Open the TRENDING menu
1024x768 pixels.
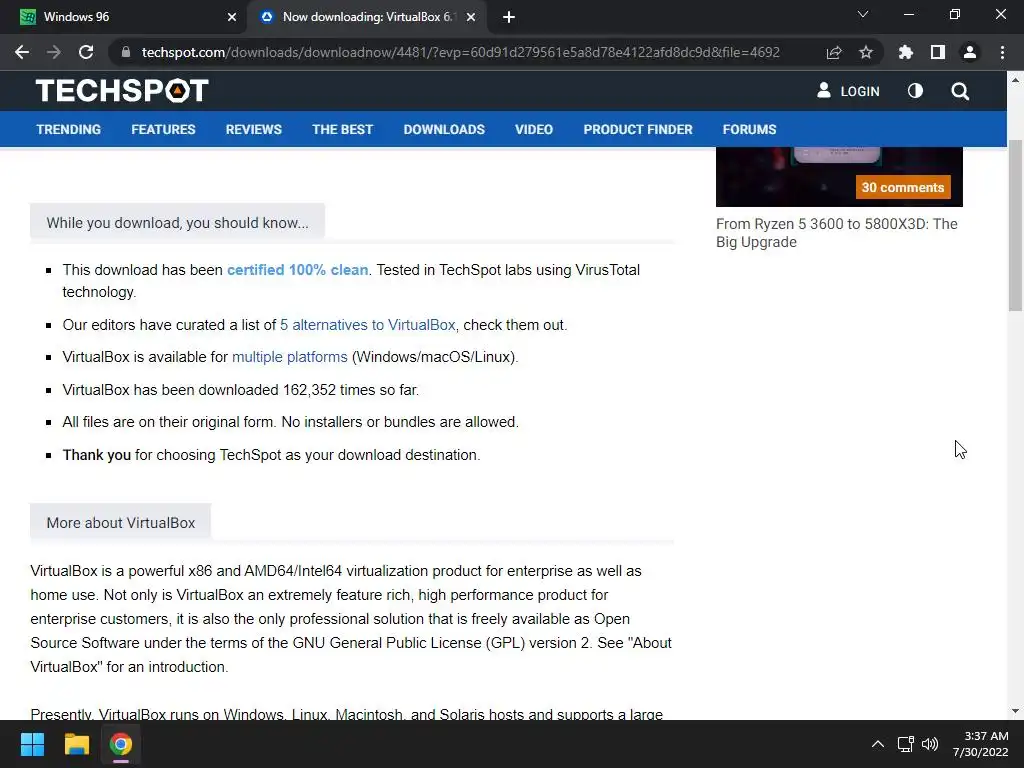pos(69,129)
